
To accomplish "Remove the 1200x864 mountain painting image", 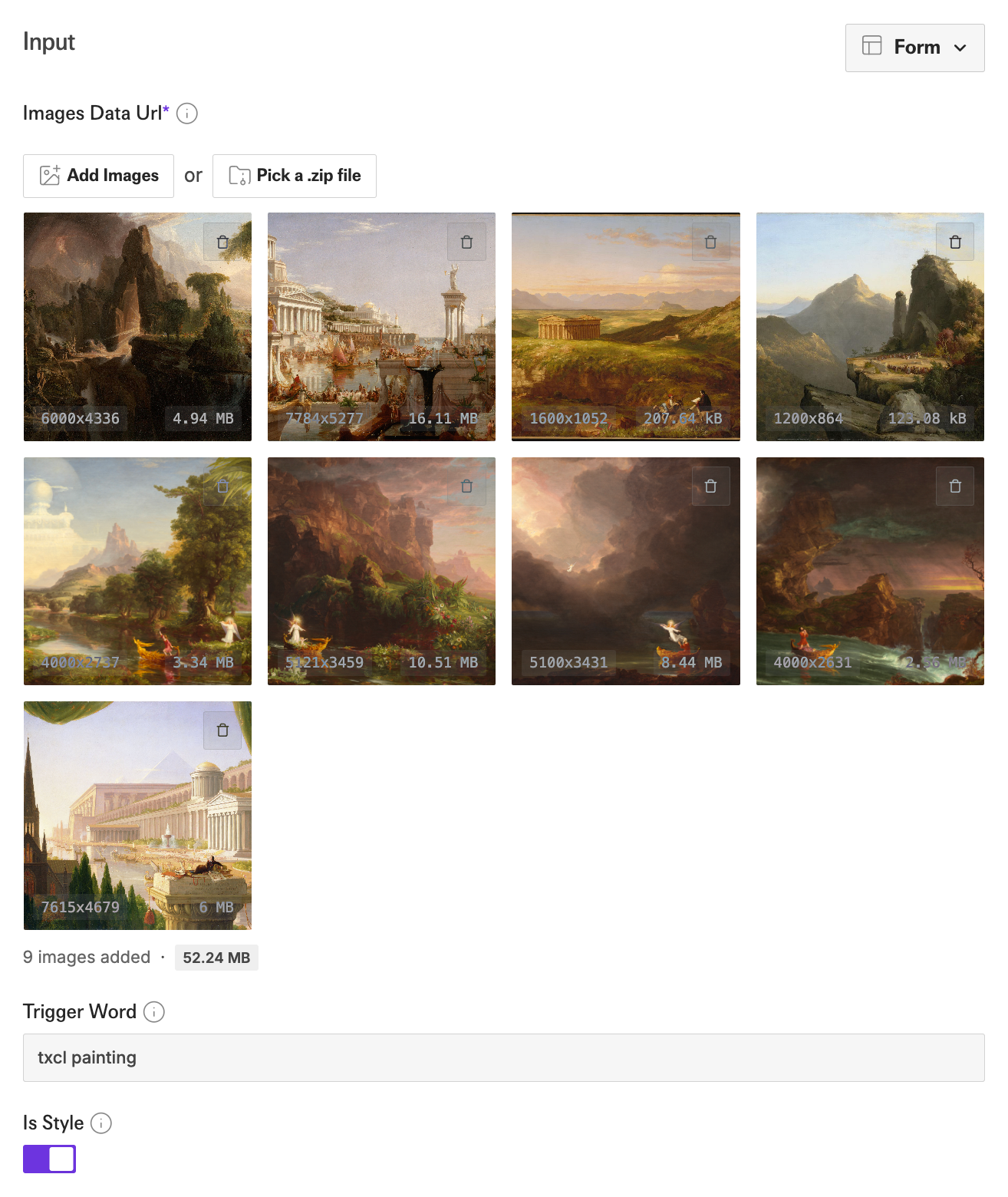I will pyautogui.click(x=955, y=242).
